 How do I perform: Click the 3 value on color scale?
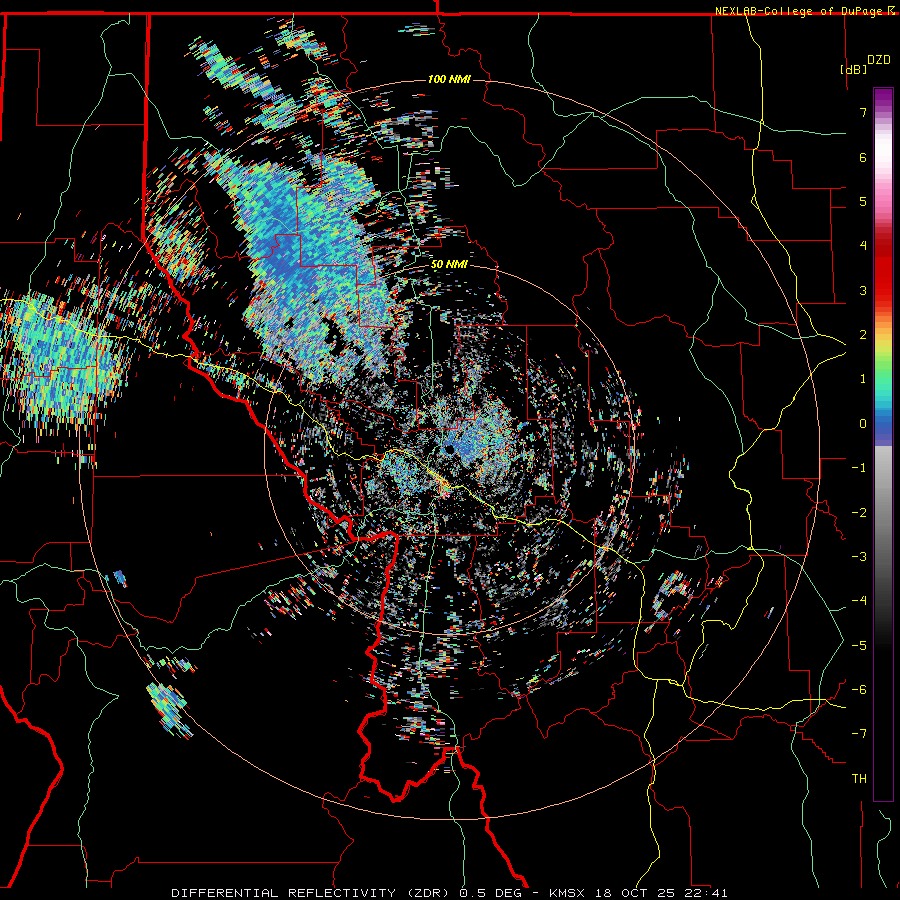[x=863, y=290]
